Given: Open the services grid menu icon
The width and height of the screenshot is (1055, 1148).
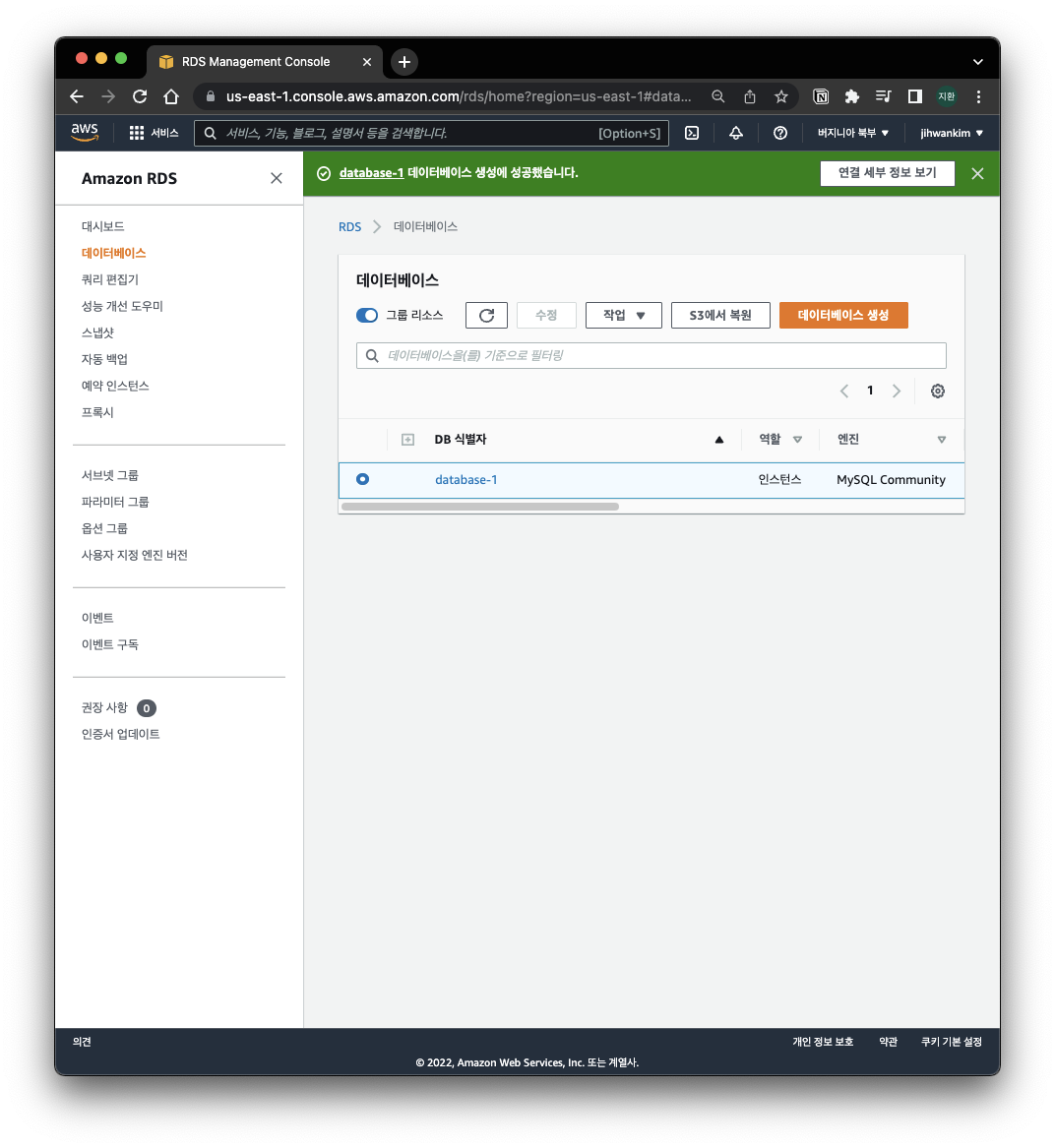Looking at the screenshot, I should pos(136,133).
